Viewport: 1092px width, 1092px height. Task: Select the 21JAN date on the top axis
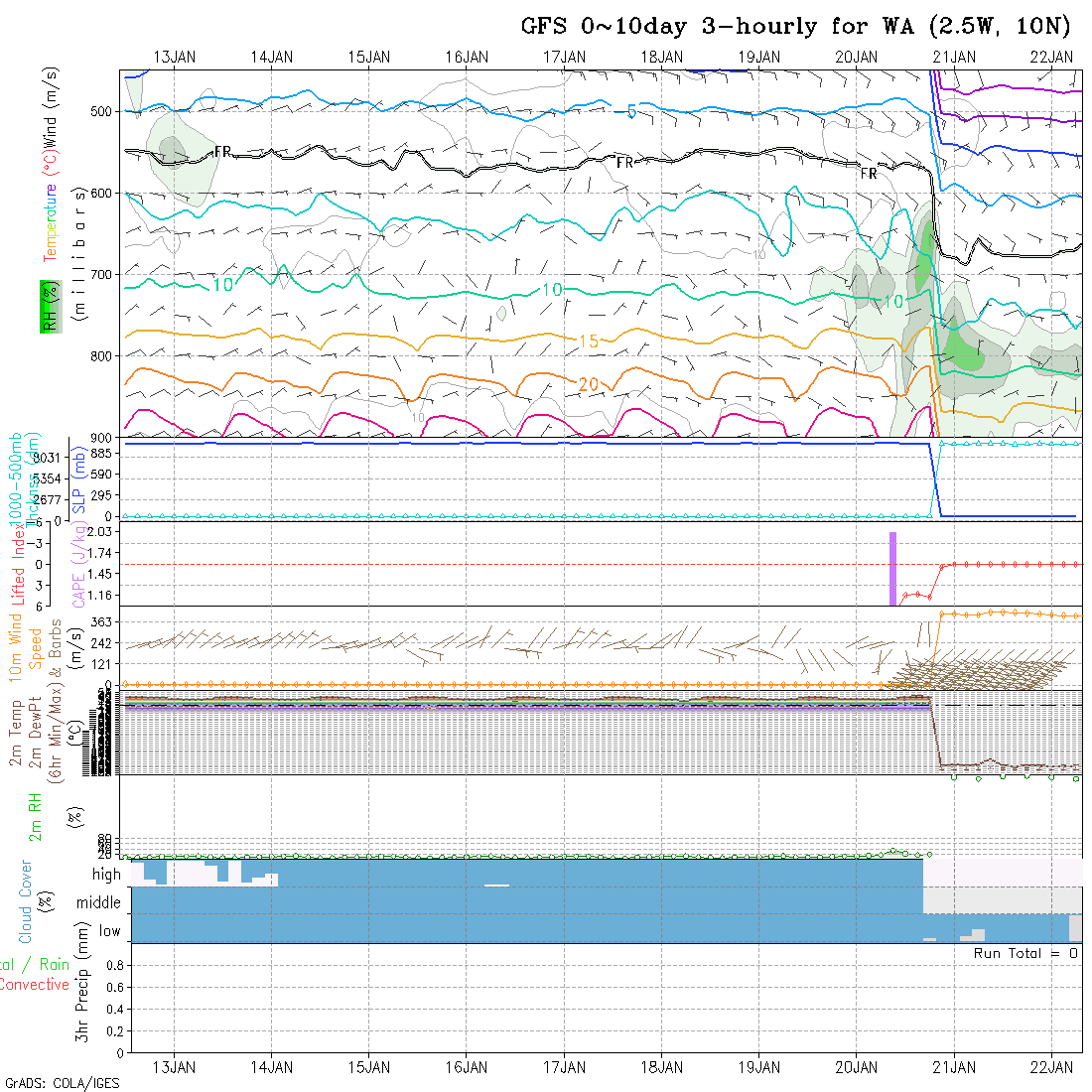coord(954,57)
